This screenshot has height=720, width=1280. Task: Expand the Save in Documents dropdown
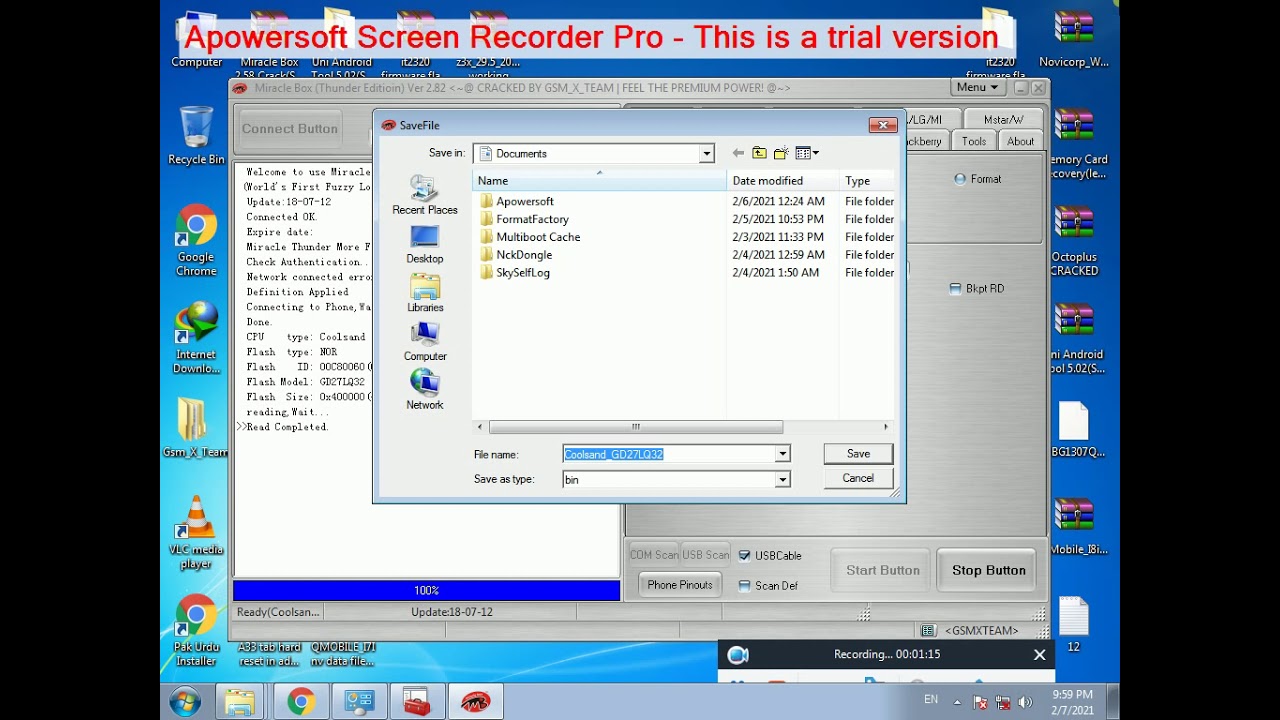706,153
